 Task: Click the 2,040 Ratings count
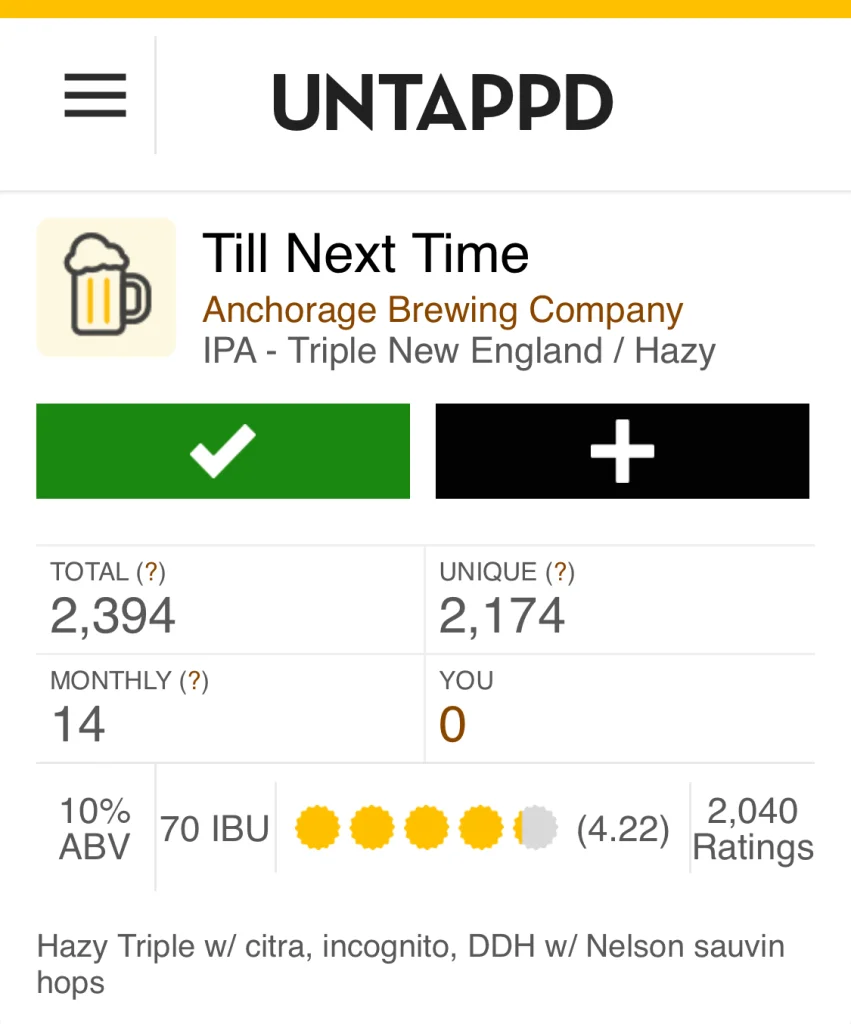click(752, 829)
